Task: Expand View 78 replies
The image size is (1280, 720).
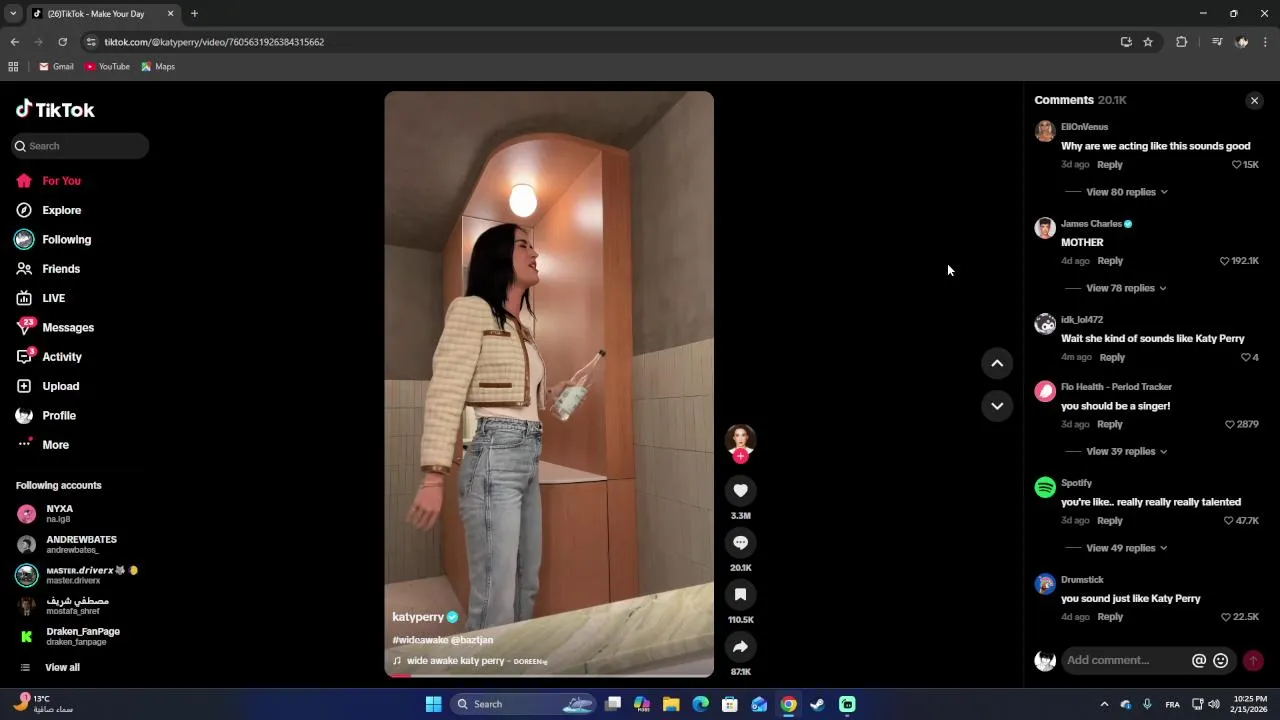Action: (1126, 288)
